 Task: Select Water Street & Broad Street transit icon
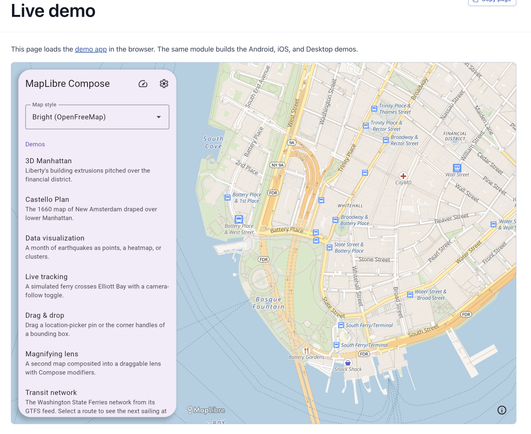pyautogui.click(x=410, y=295)
